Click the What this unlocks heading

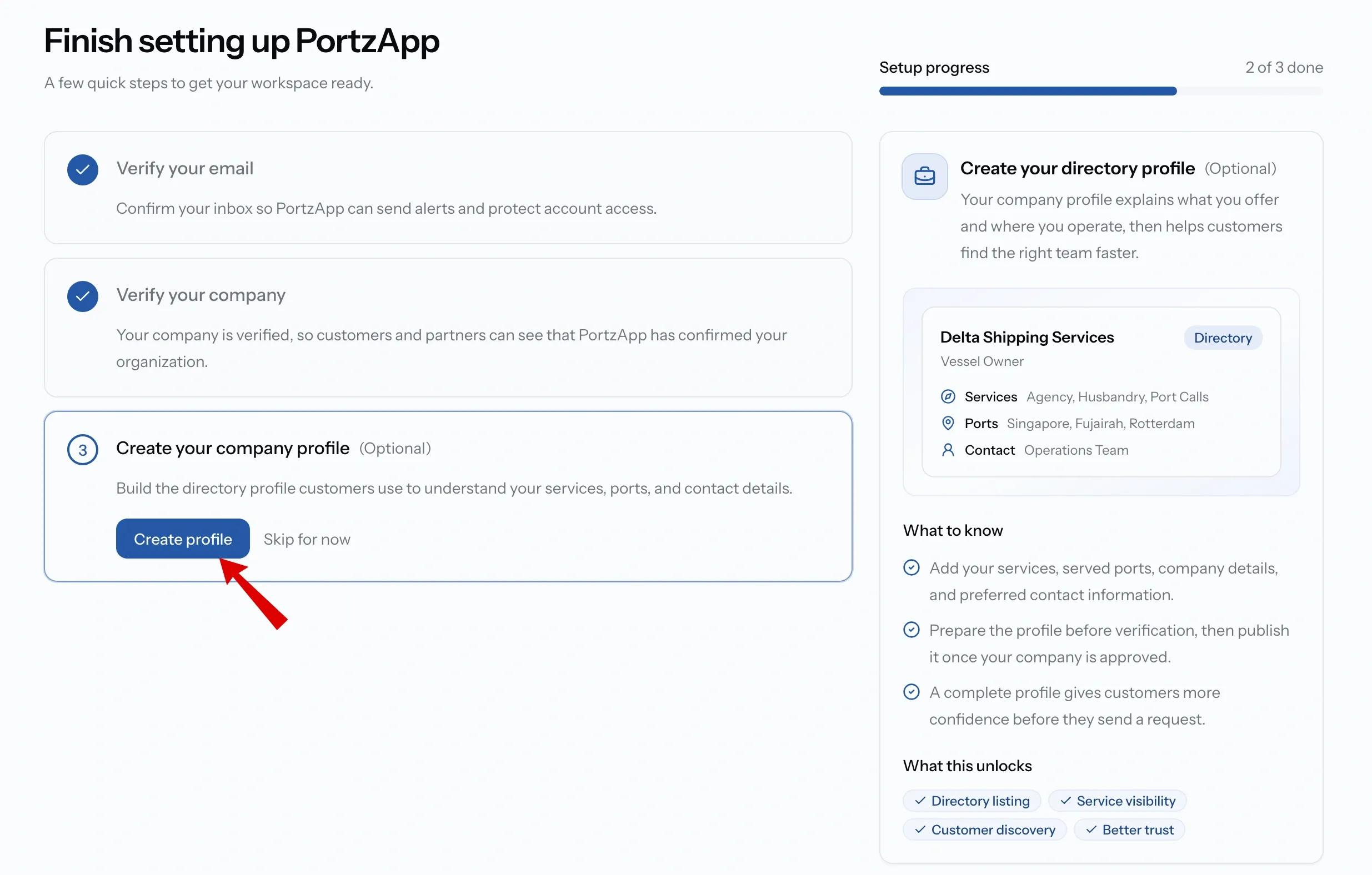pyautogui.click(x=967, y=766)
